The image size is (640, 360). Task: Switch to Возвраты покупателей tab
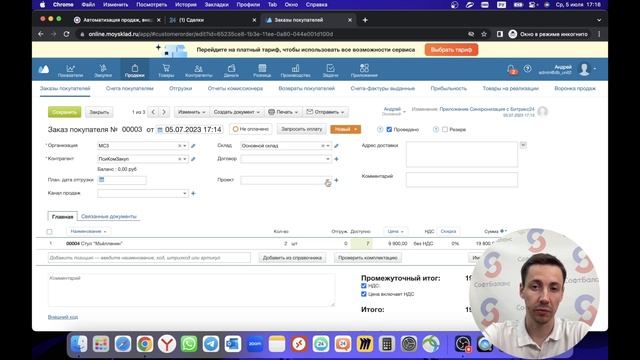click(307, 88)
